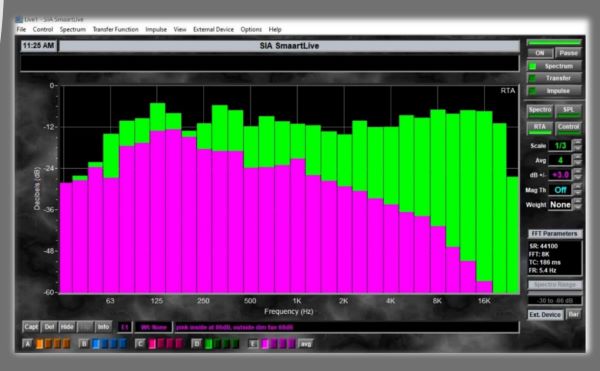
Task: Select the bright green D trace swatch
Action: (208, 343)
